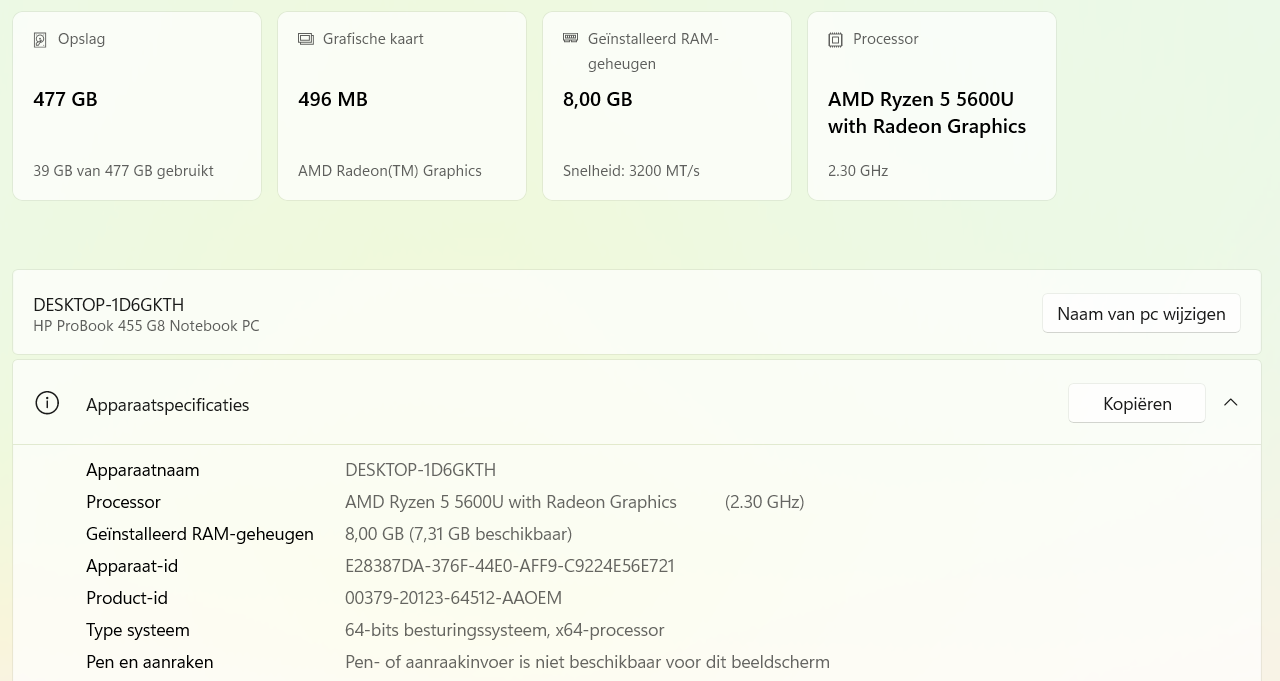Click the info icon beside Apparaatspecificaties
Image resolution: width=1280 pixels, height=681 pixels.
pos(47,403)
